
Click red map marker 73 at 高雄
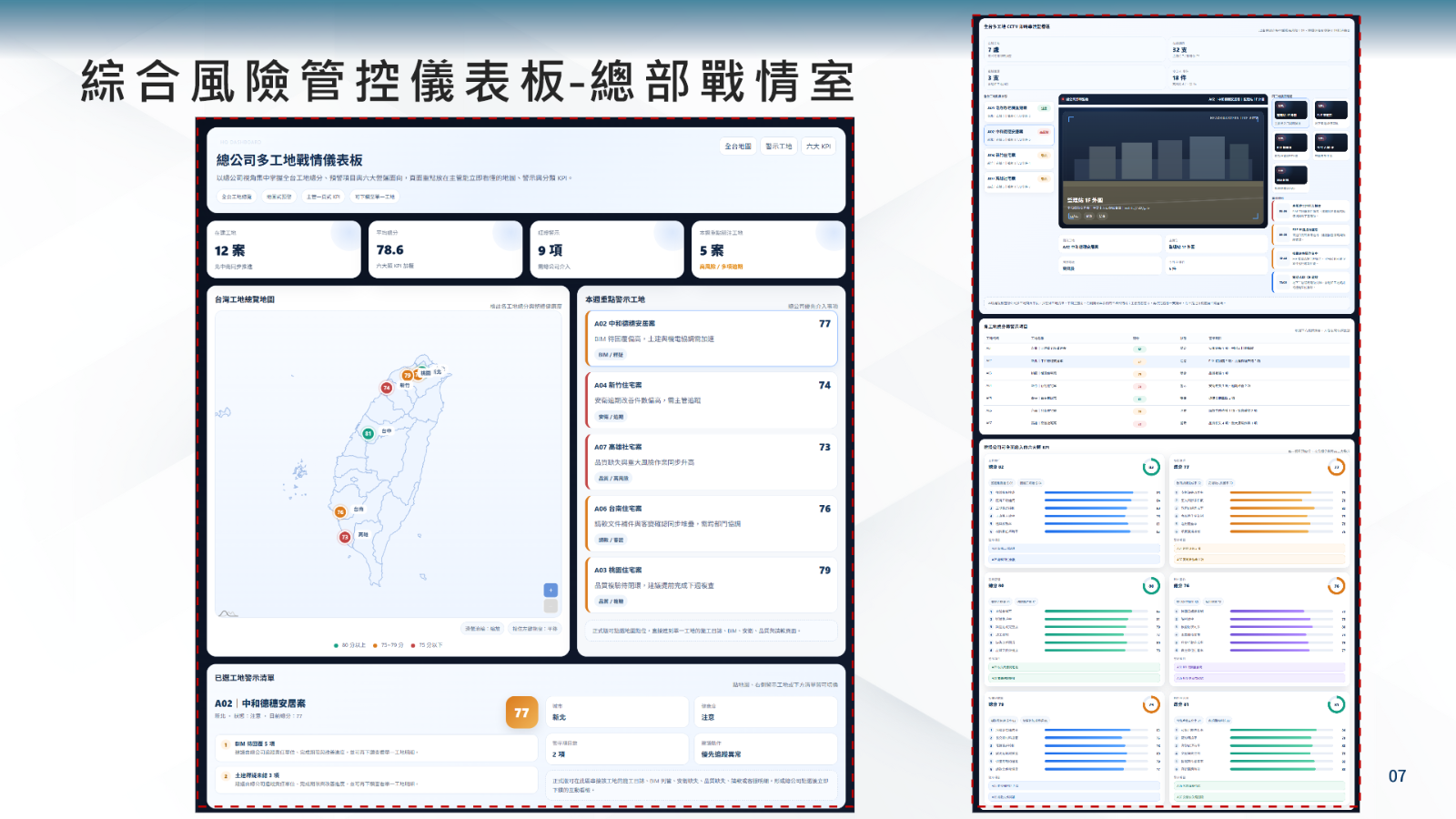(x=345, y=537)
